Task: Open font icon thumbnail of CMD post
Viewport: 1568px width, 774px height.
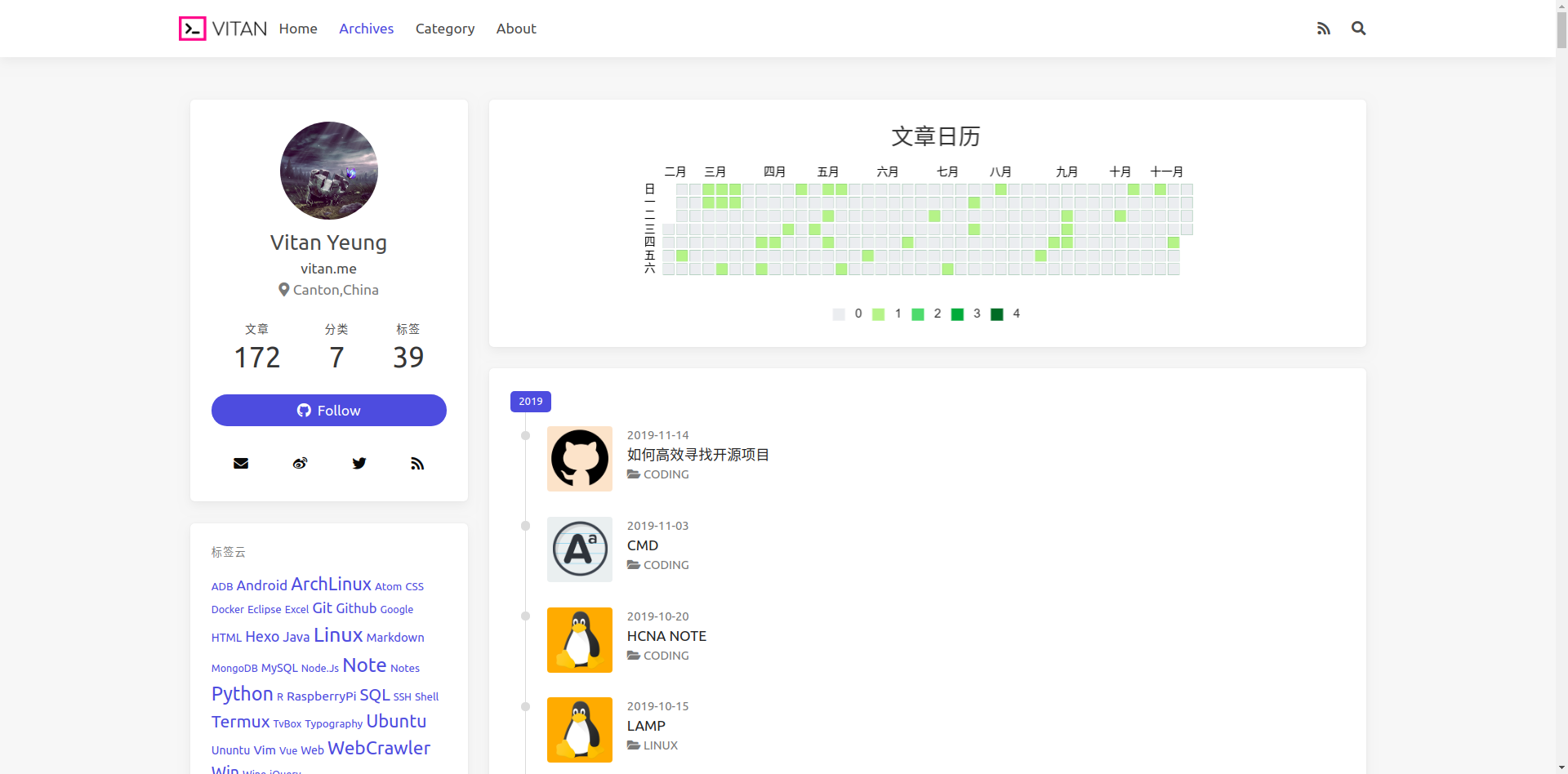Action: click(580, 549)
